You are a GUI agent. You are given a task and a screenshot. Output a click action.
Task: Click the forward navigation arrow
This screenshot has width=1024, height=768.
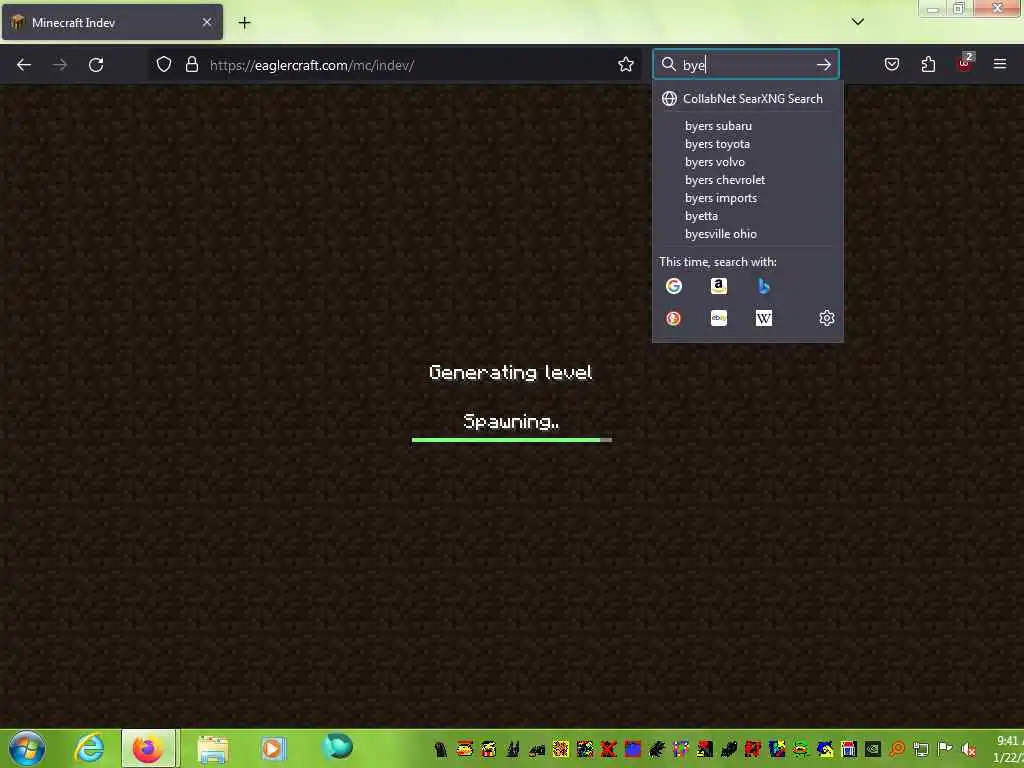pyautogui.click(x=60, y=65)
